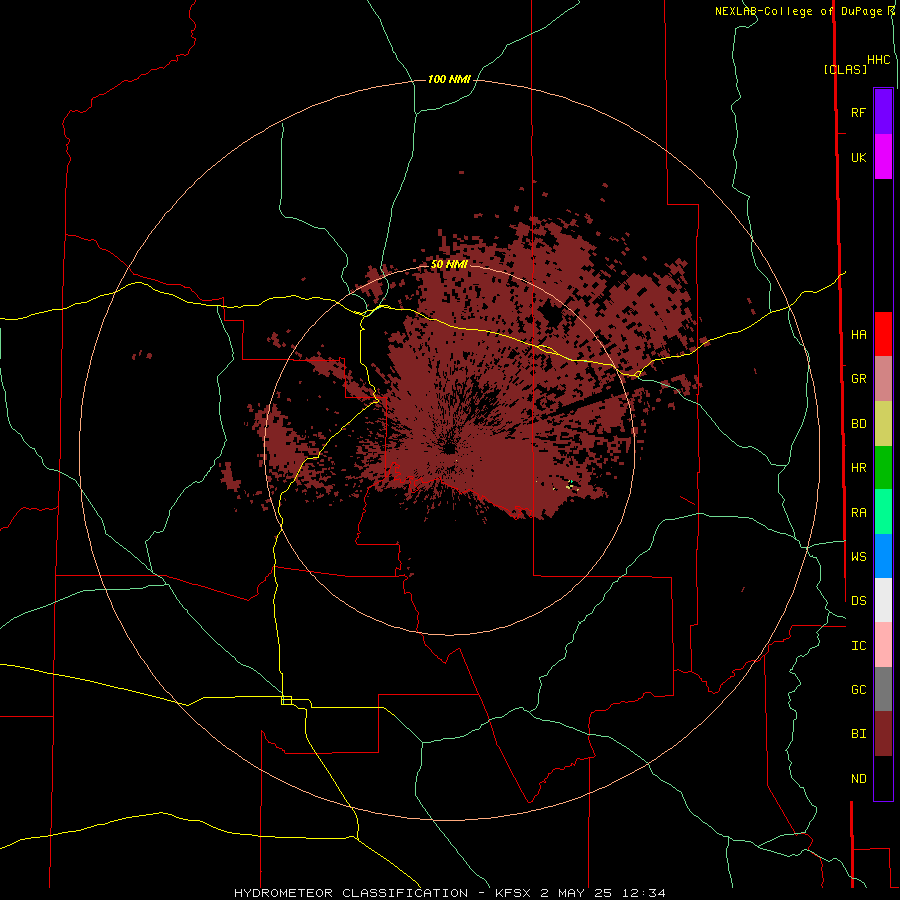Image resolution: width=900 pixels, height=900 pixels.
Task: Click the white DS legend swatch
Action: point(883,600)
